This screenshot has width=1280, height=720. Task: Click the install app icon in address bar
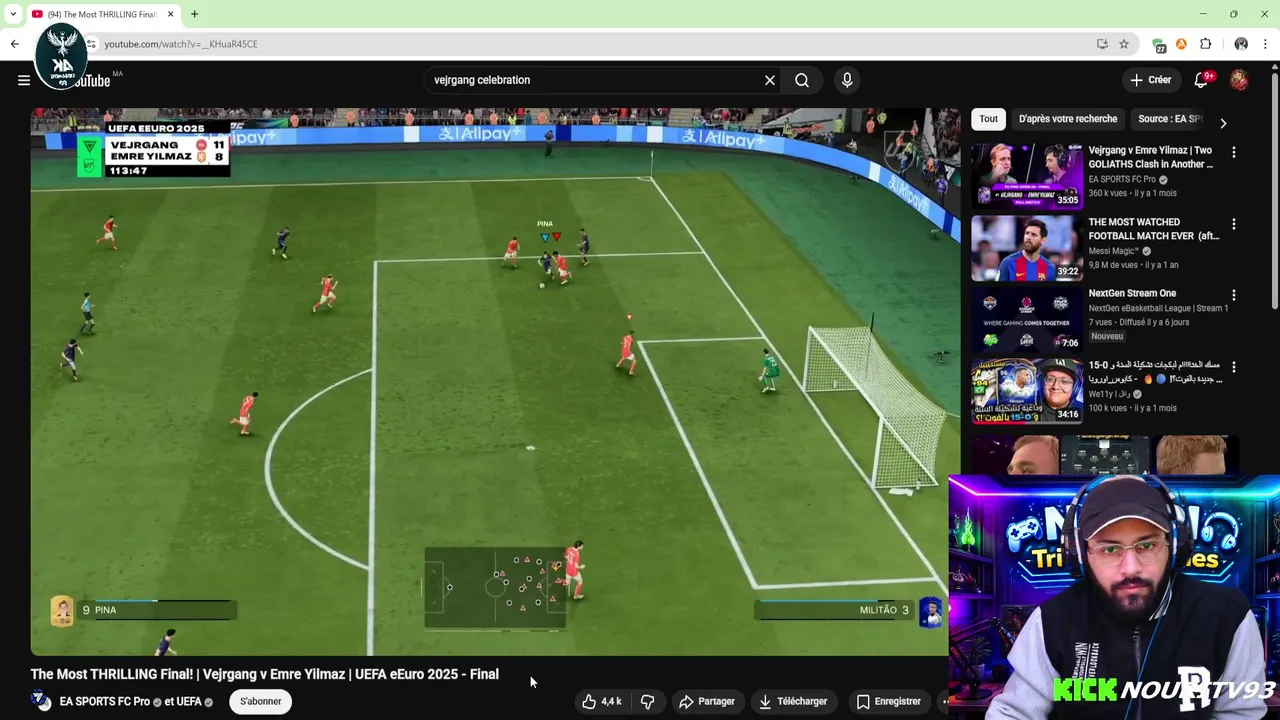coord(1102,44)
